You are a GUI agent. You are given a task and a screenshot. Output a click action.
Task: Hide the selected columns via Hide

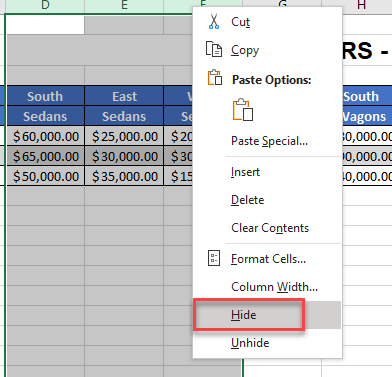267,315
